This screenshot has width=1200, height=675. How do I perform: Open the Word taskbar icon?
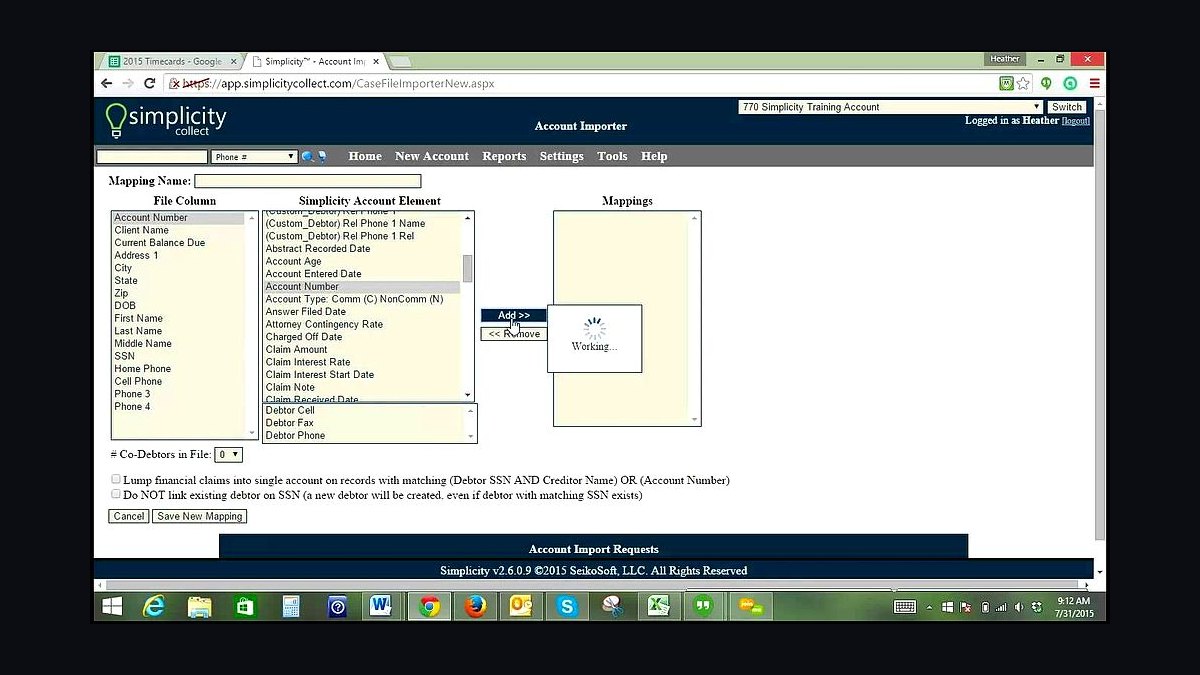tap(382, 606)
